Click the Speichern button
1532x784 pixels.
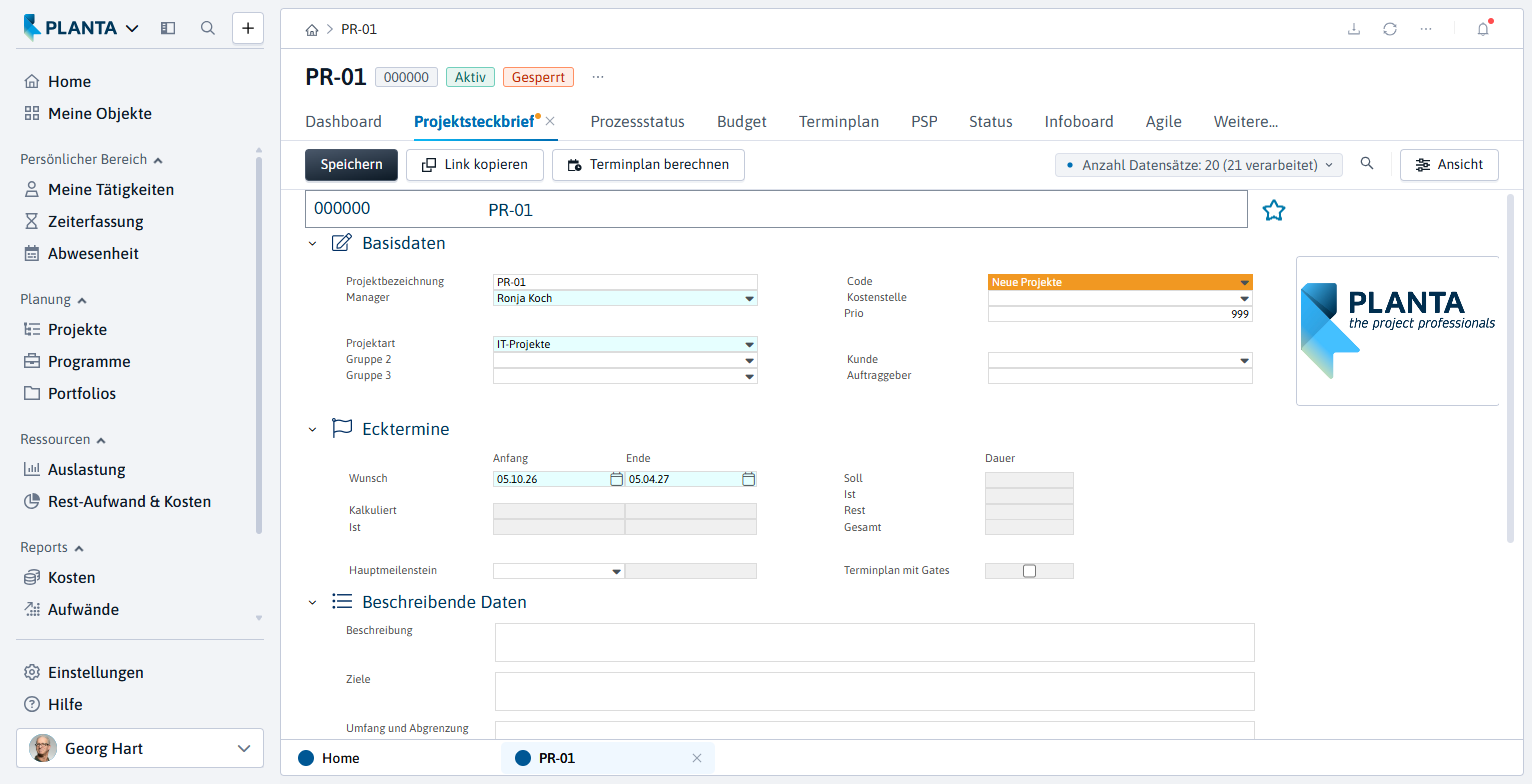pos(351,165)
